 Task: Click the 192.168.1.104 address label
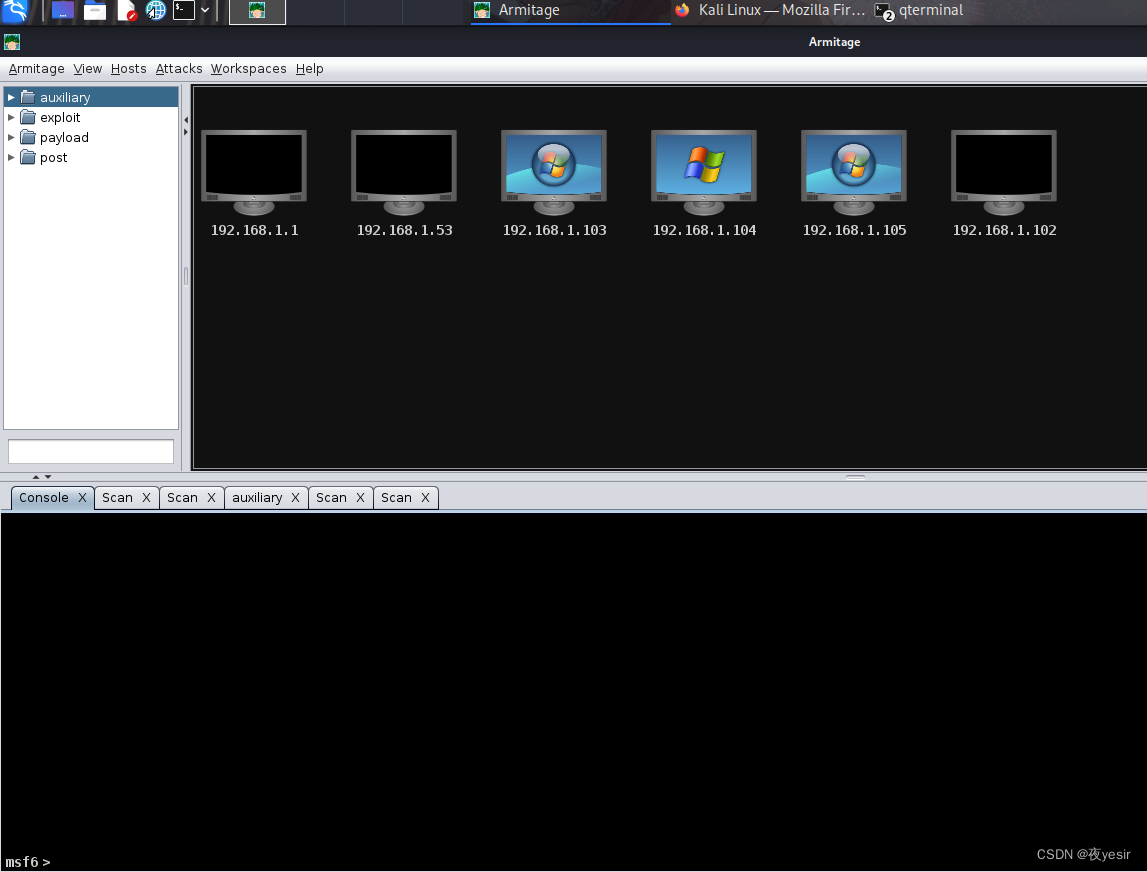704,230
